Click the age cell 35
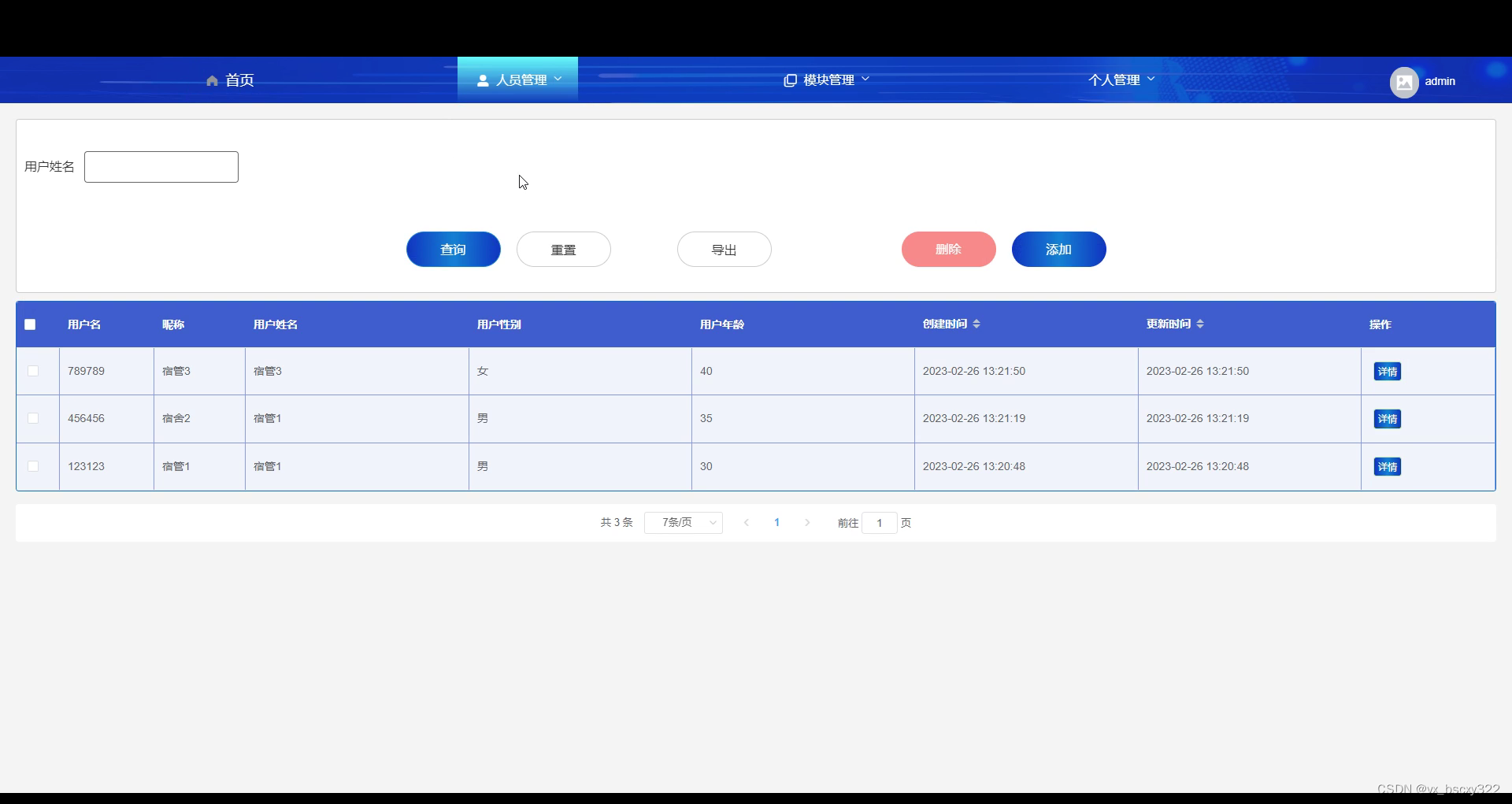 (x=706, y=418)
